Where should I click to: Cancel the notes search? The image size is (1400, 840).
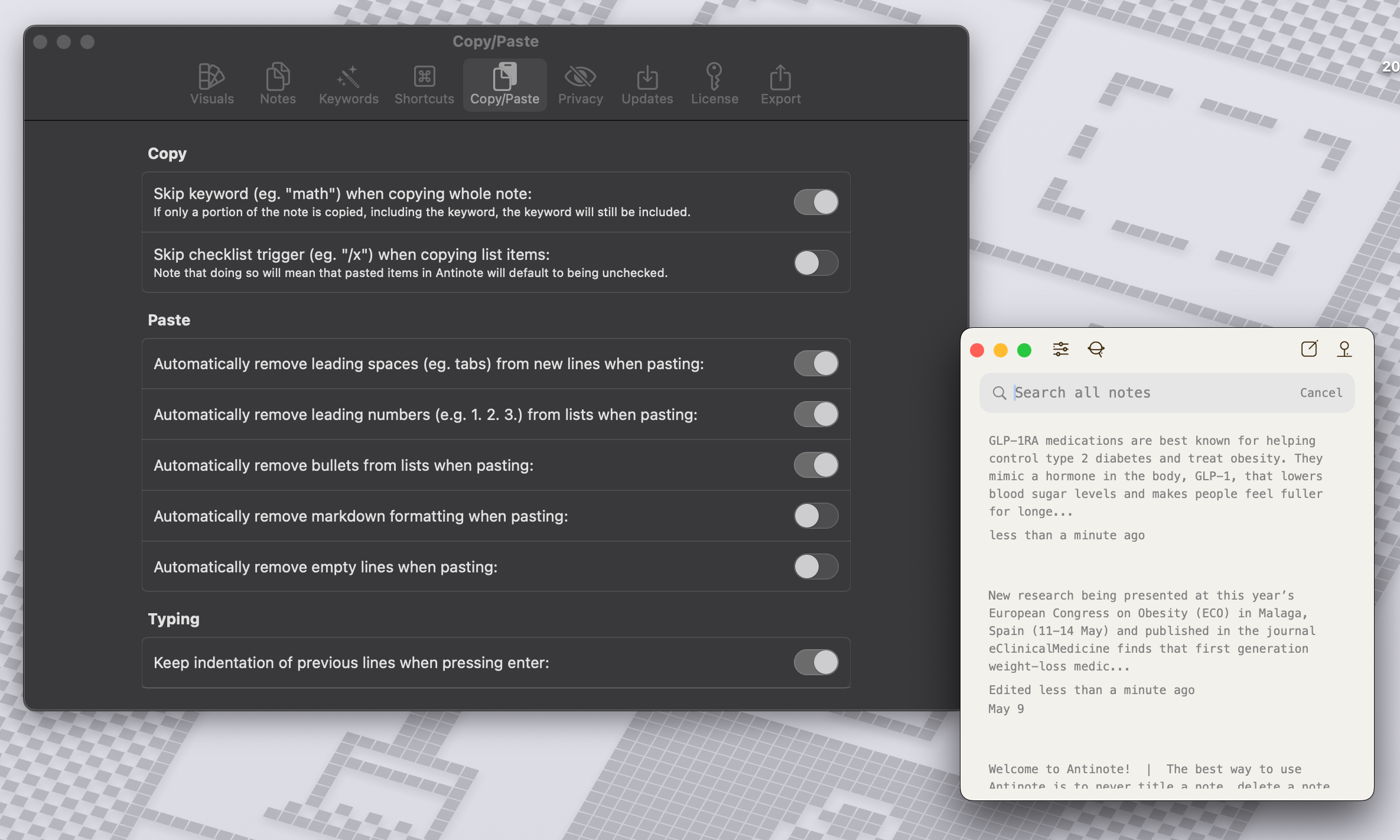[1320, 392]
